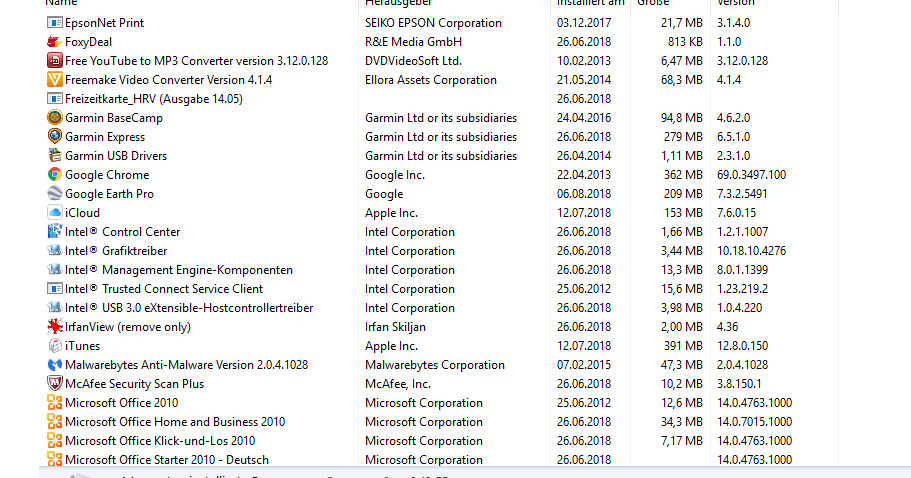This screenshot has width=911, height=478.
Task: Select the Freemake Video Converter icon
Action: click(55, 80)
